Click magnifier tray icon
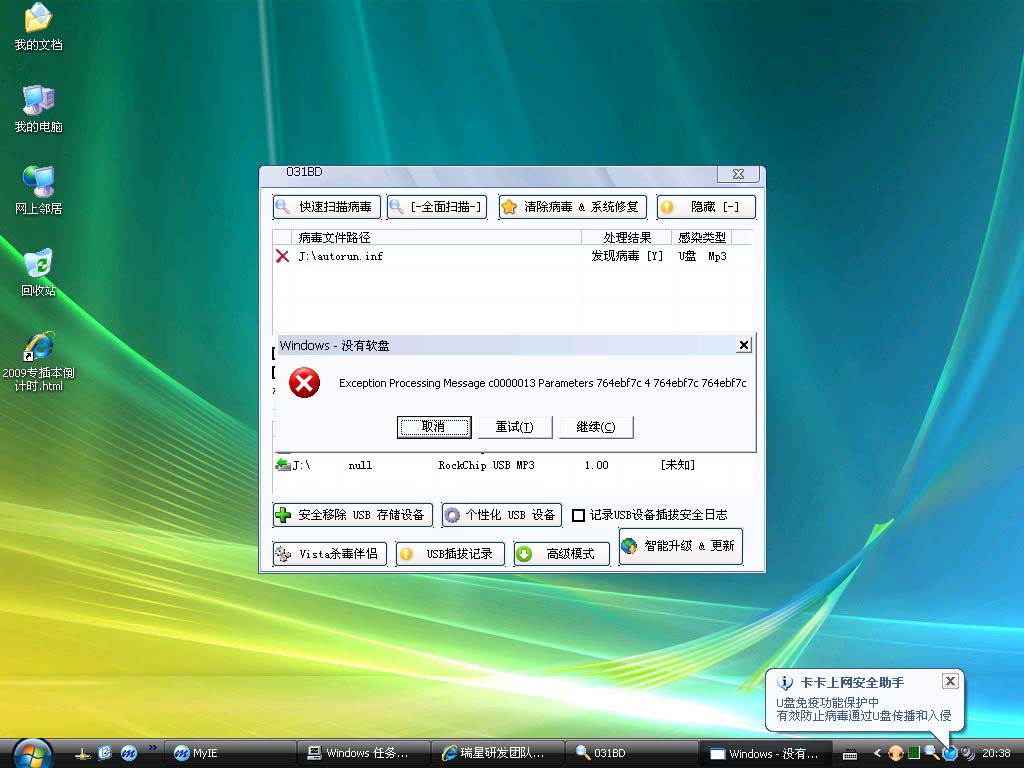This screenshot has height=768, width=1024. pyautogui.click(x=931, y=754)
